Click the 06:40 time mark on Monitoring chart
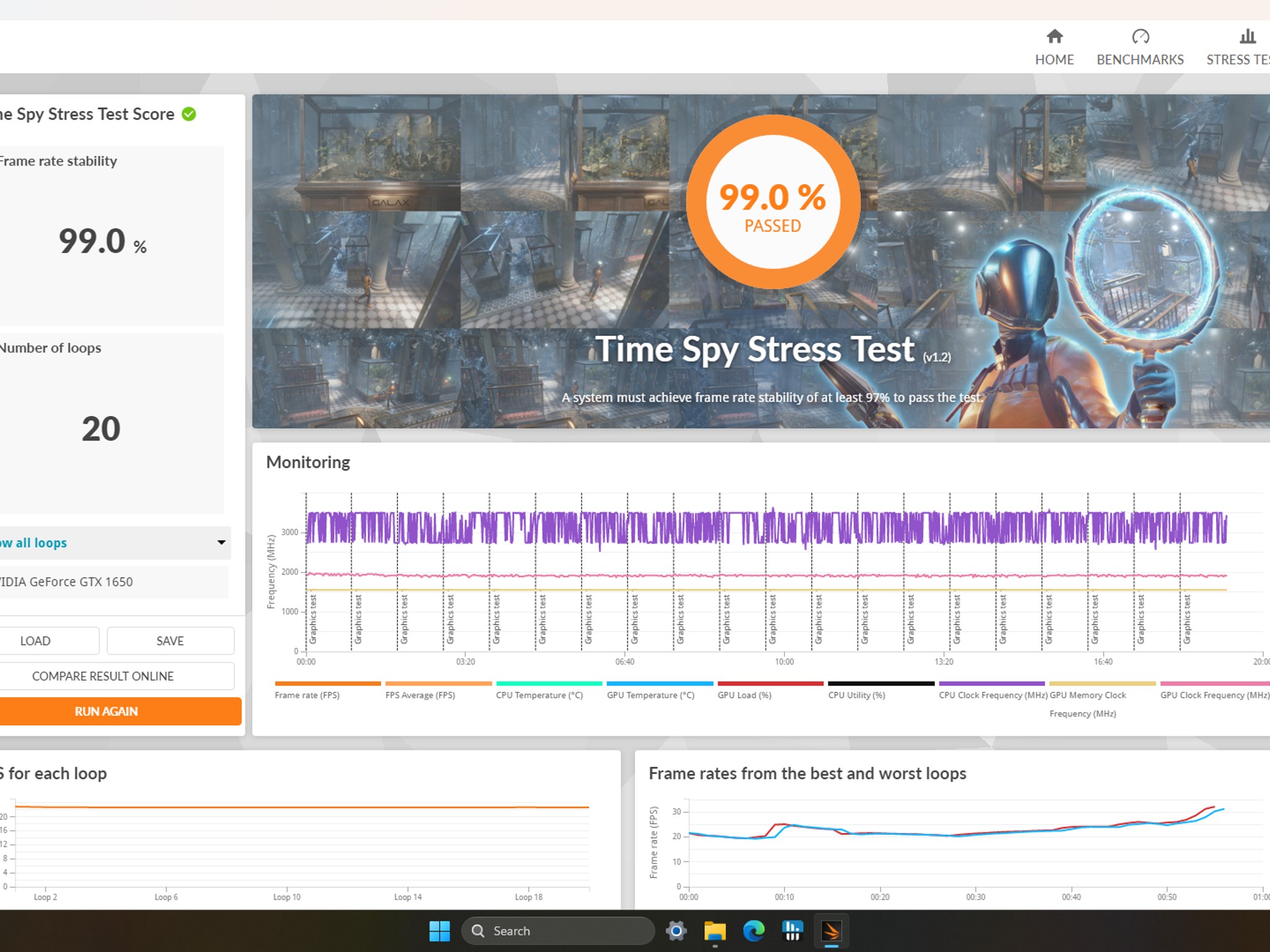The image size is (1270, 952). [624, 661]
